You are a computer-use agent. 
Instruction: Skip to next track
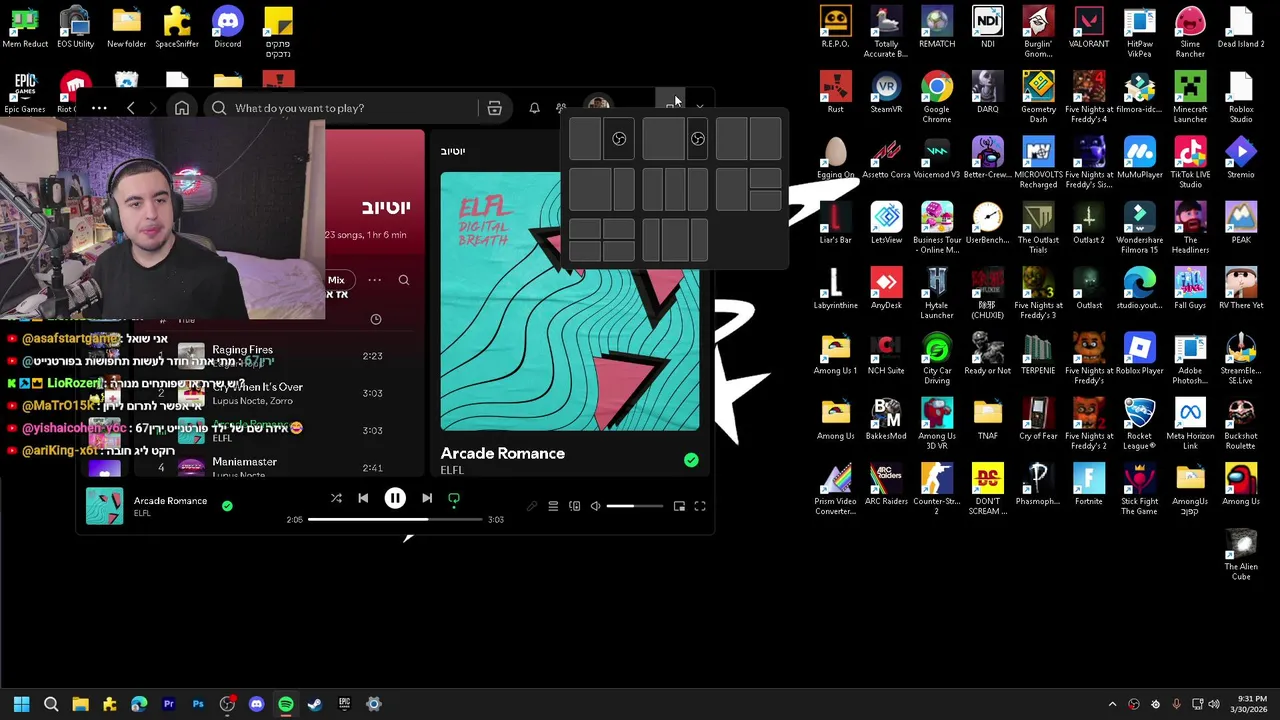click(427, 498)
